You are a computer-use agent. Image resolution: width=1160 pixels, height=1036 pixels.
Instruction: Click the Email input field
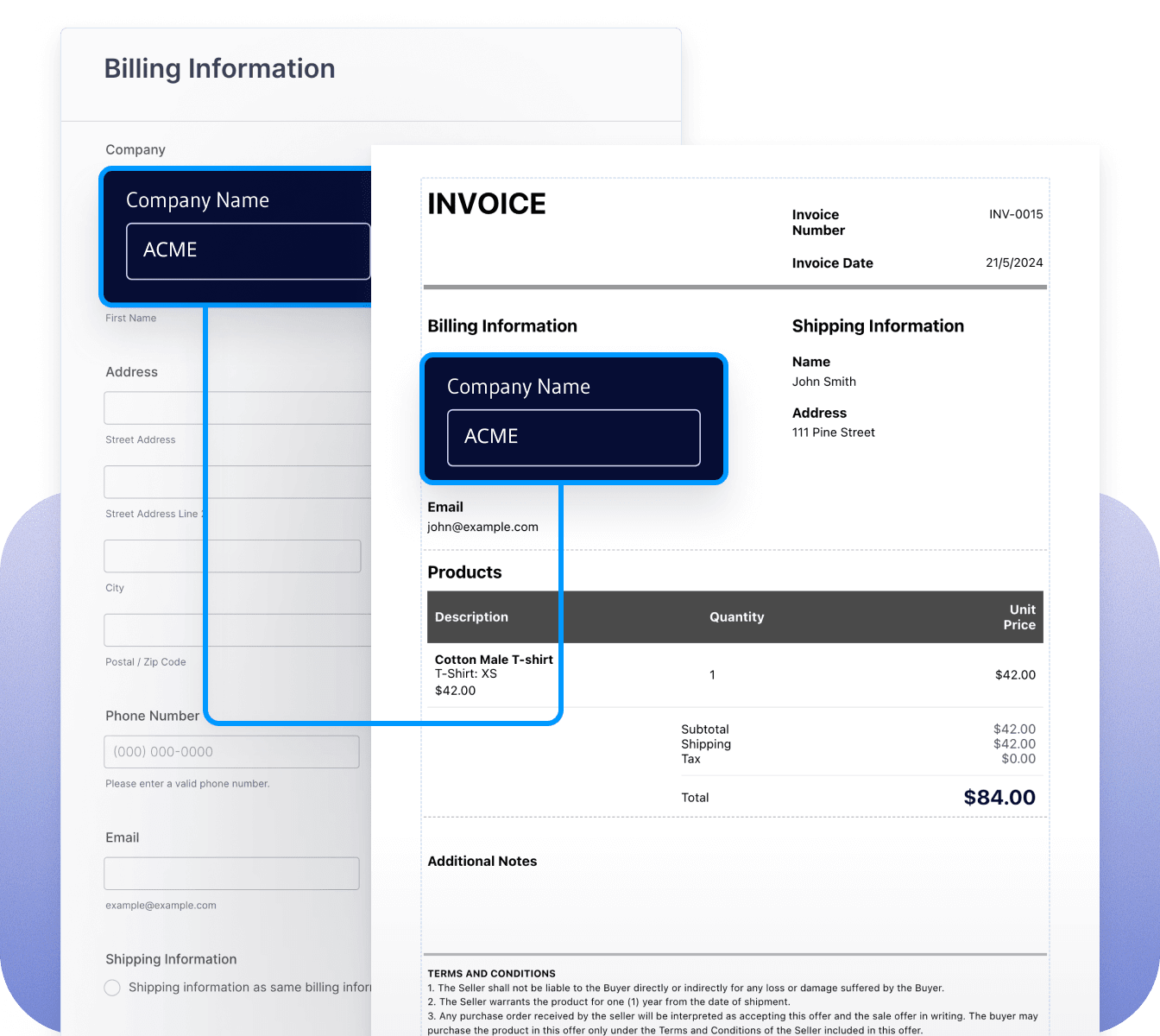click(231, 873)
